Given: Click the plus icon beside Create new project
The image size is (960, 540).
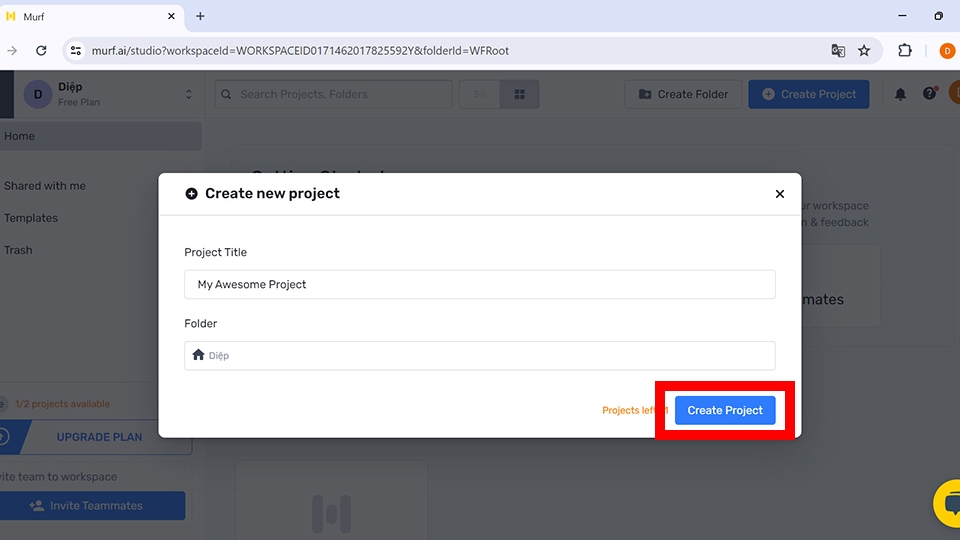Looking at the screenshot, I should point(192,193).
